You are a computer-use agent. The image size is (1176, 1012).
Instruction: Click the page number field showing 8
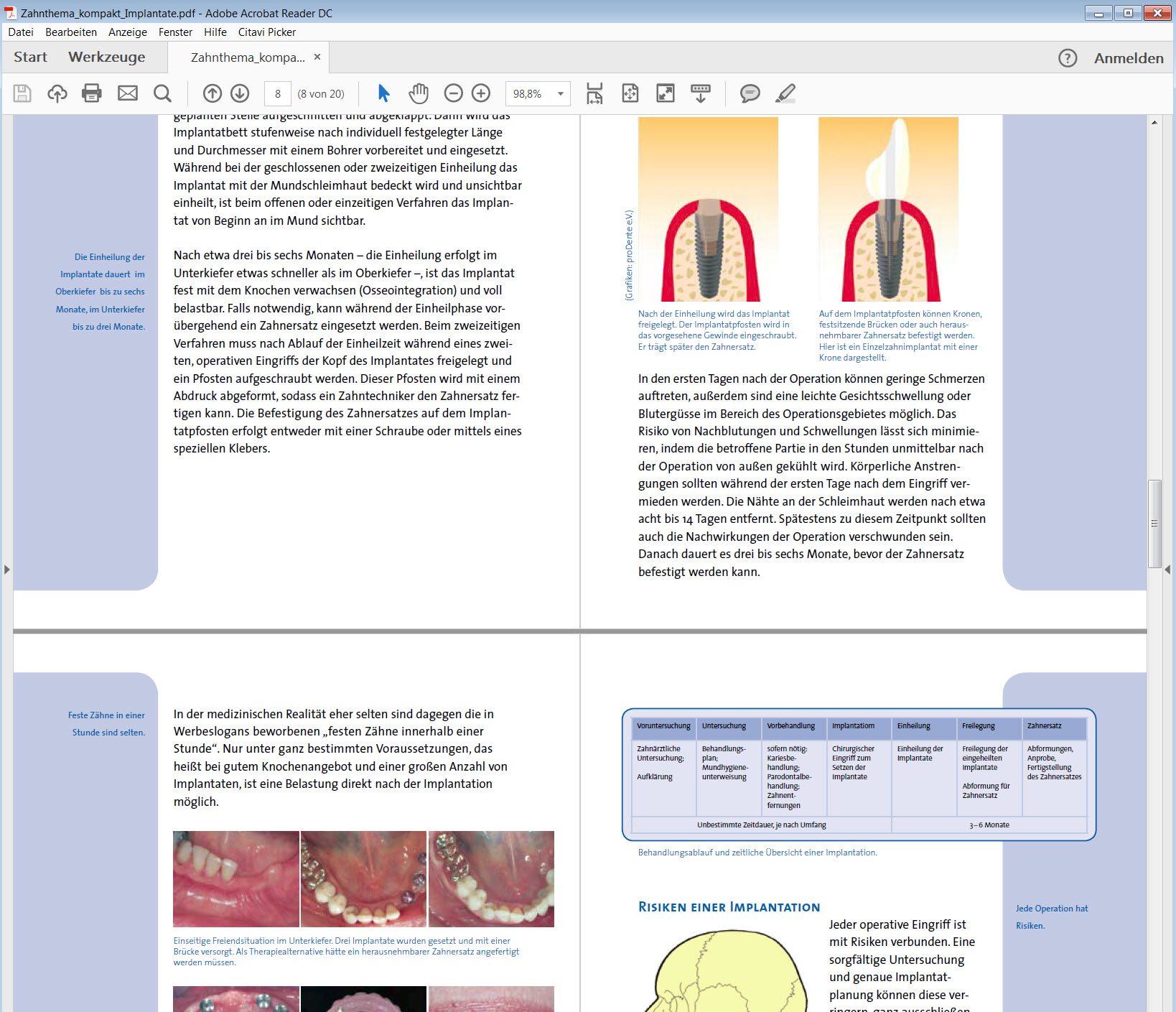[x=278, y=94]
